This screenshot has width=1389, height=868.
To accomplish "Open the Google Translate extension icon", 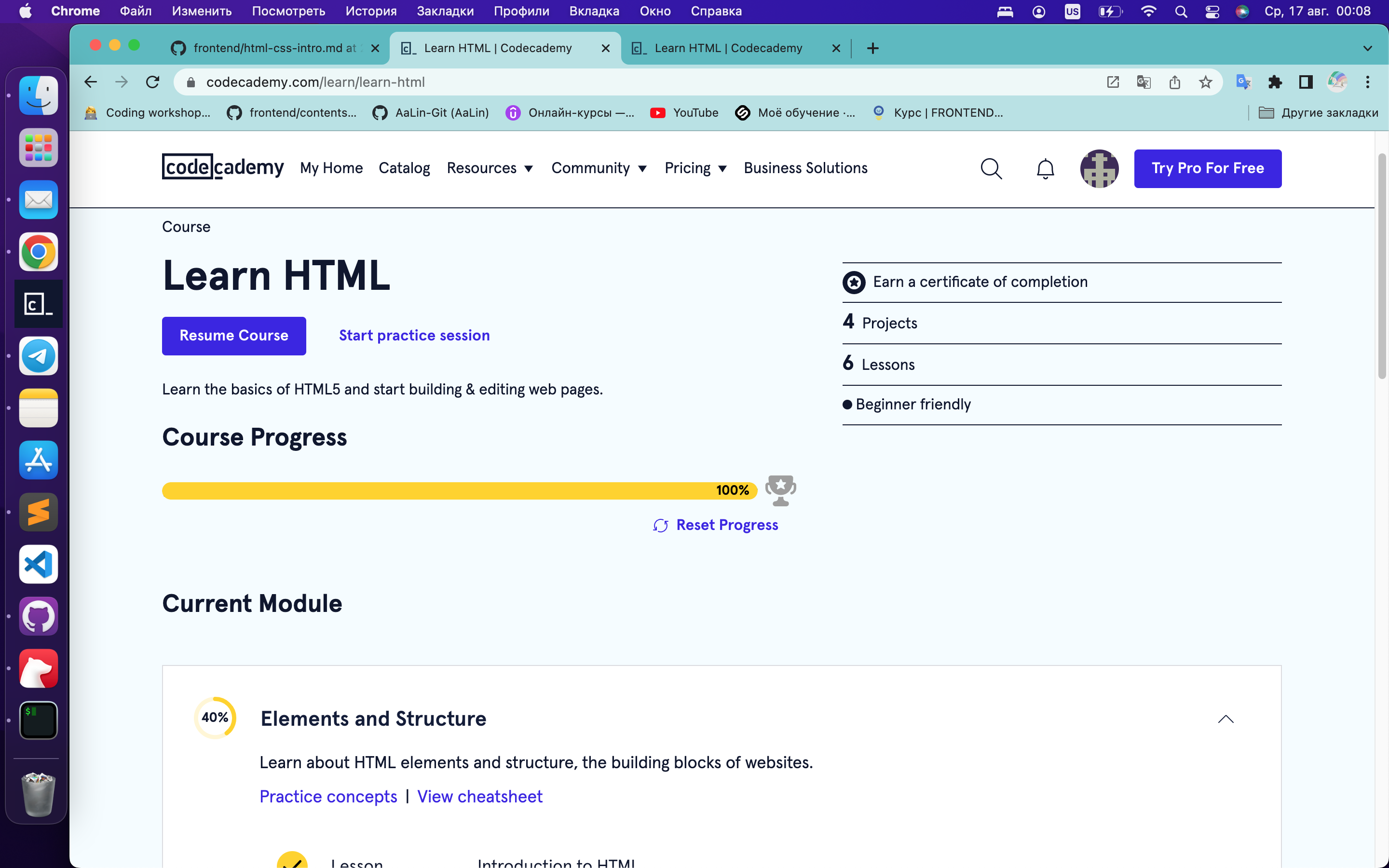I will pos(1243,82).
